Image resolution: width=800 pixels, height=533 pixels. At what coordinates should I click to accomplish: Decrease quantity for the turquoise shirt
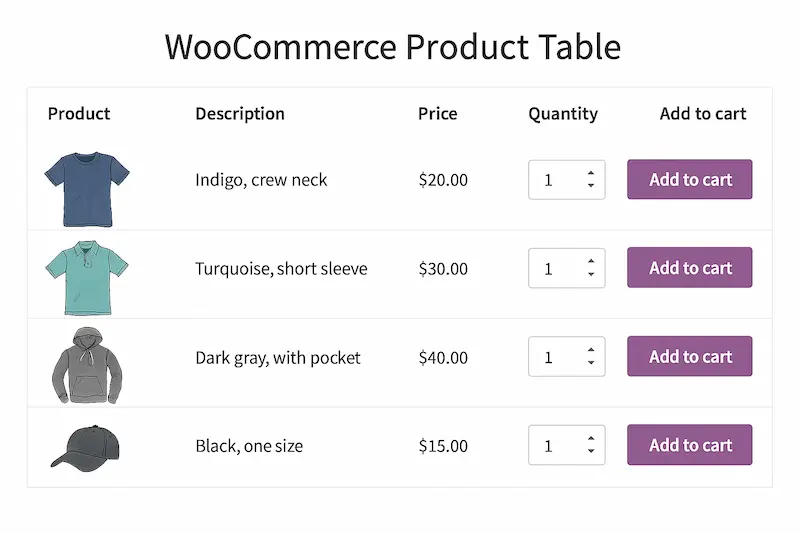(591, 274)
